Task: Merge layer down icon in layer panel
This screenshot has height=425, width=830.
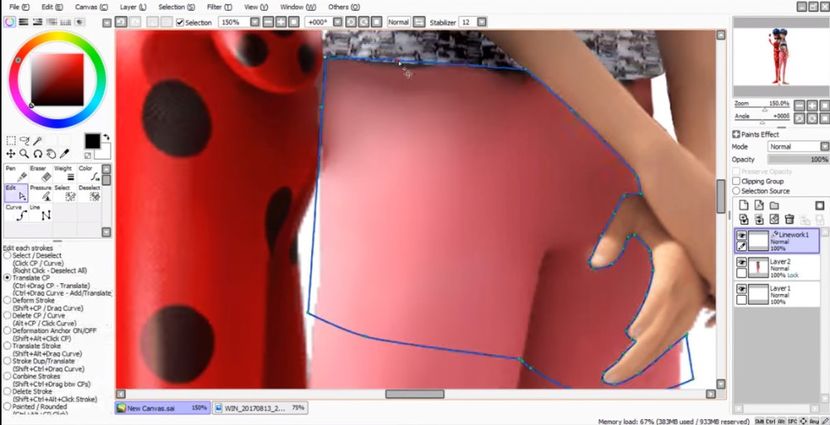Action: (759, 219)
